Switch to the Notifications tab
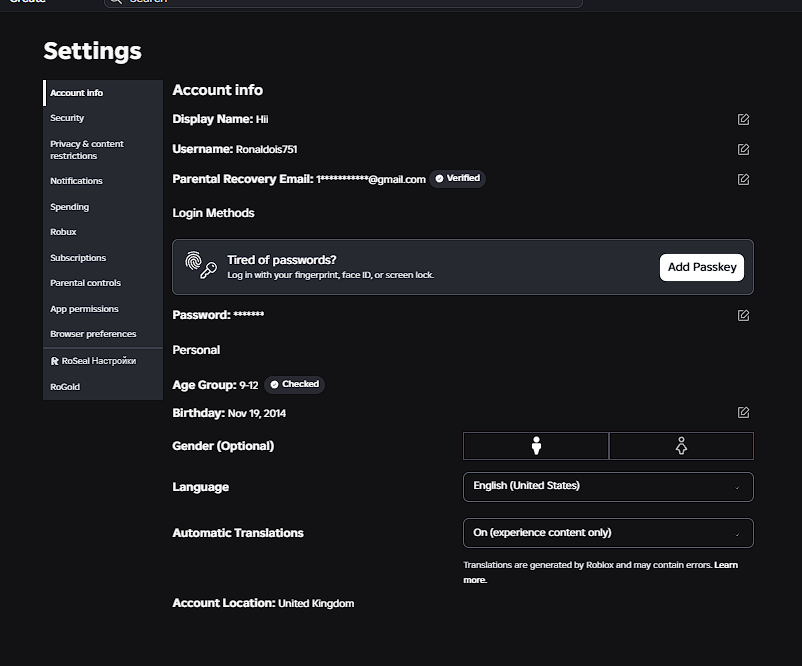Image resolution: width=802 pixels, height=666 pixels. click(x=103, y=181)
